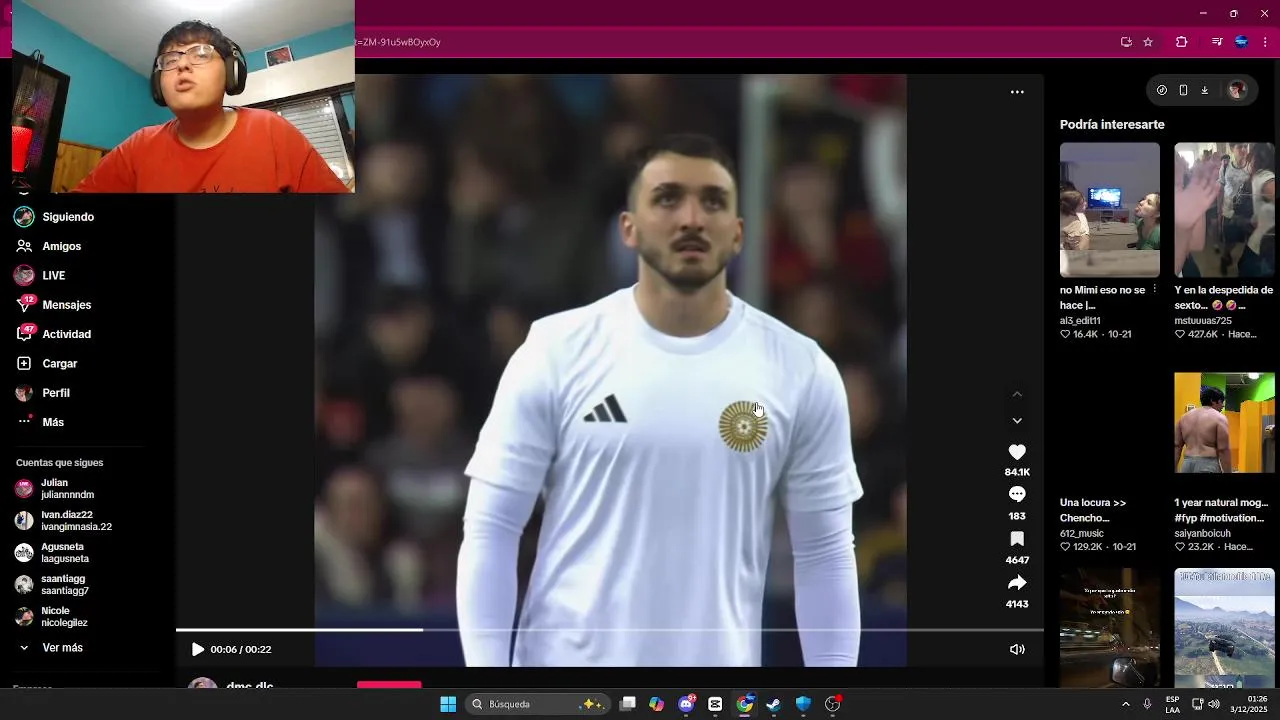The height and width of the screenshot is (720, 1280).
Task: Open Actividad notifications in sidebar
Action: 67,335
